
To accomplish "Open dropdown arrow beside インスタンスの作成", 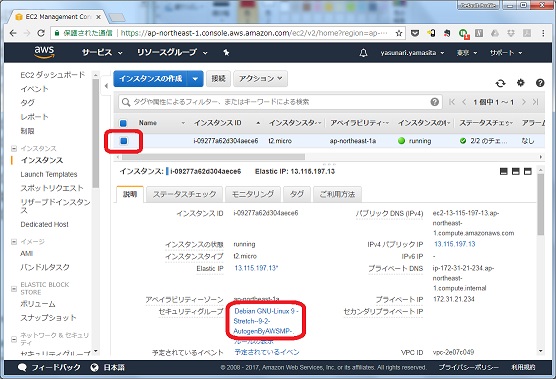I will tap(195, 78).
